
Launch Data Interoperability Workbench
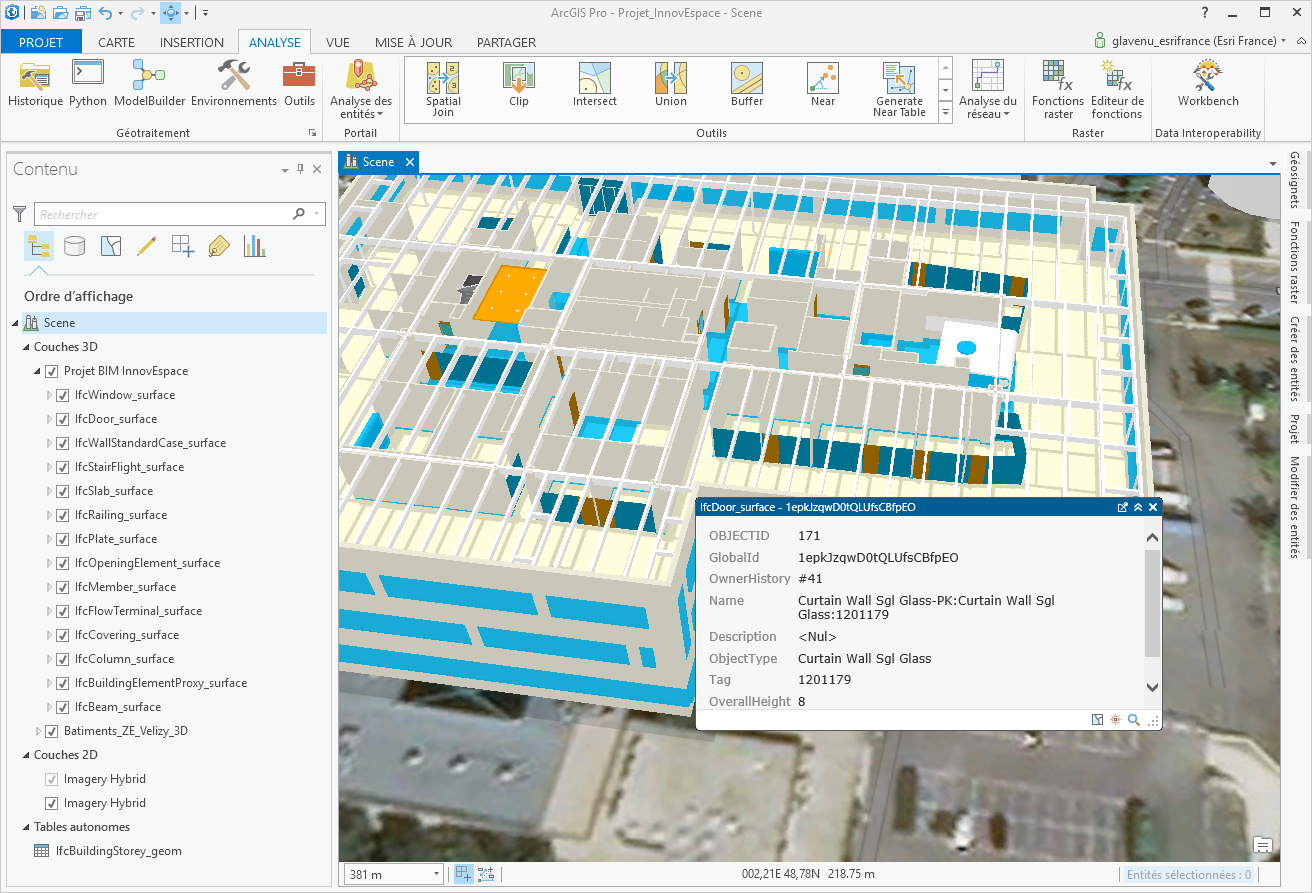tap(1208, 84)
